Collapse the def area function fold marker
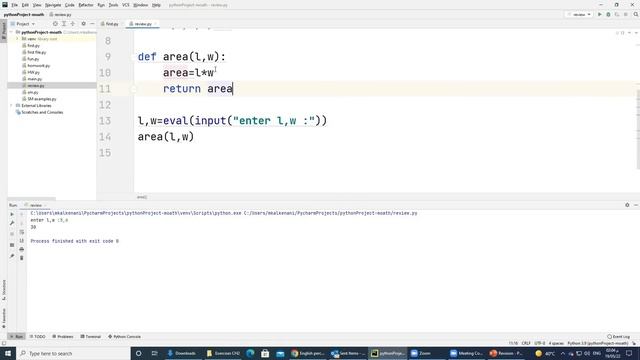This screenshot has height=360, width=640. click(x=133, y=57)
